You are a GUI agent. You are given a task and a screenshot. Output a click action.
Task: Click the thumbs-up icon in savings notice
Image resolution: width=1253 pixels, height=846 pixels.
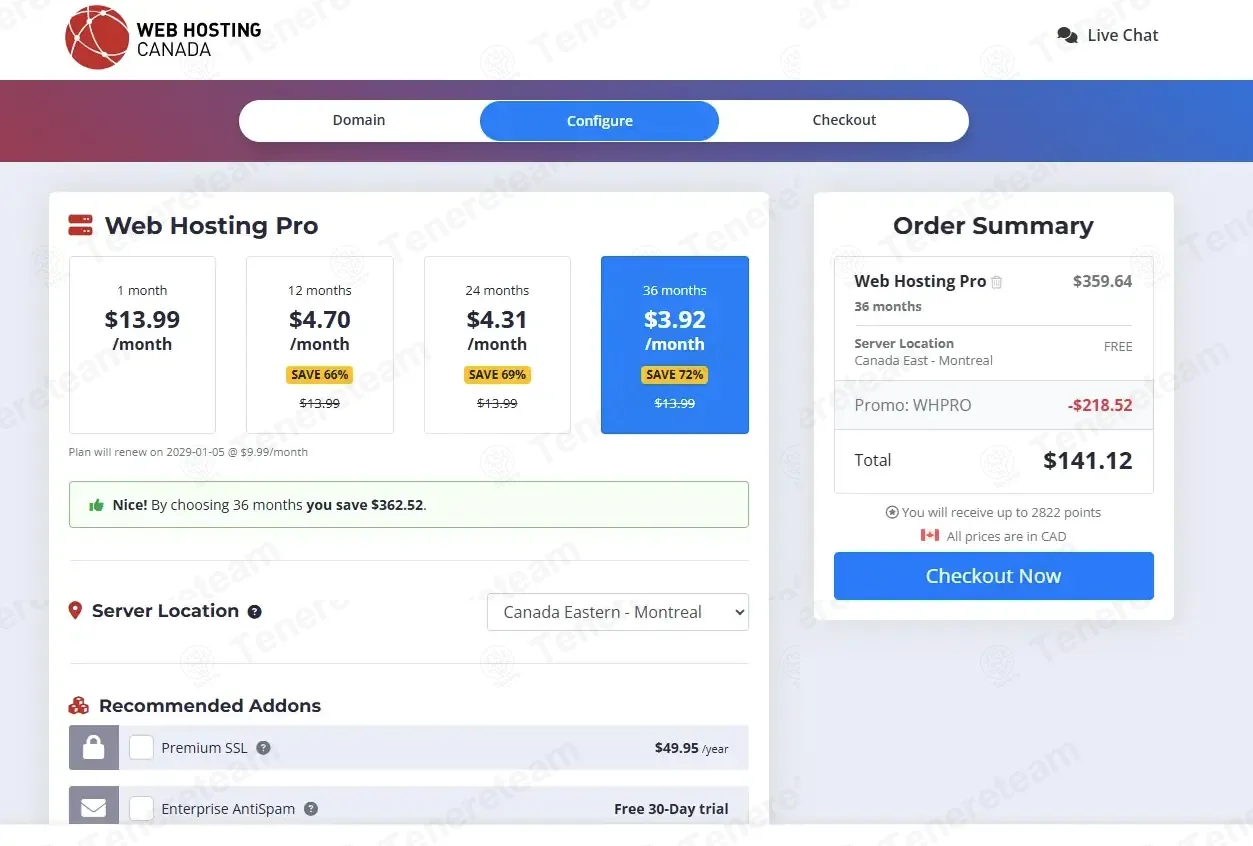pos(97,505)
